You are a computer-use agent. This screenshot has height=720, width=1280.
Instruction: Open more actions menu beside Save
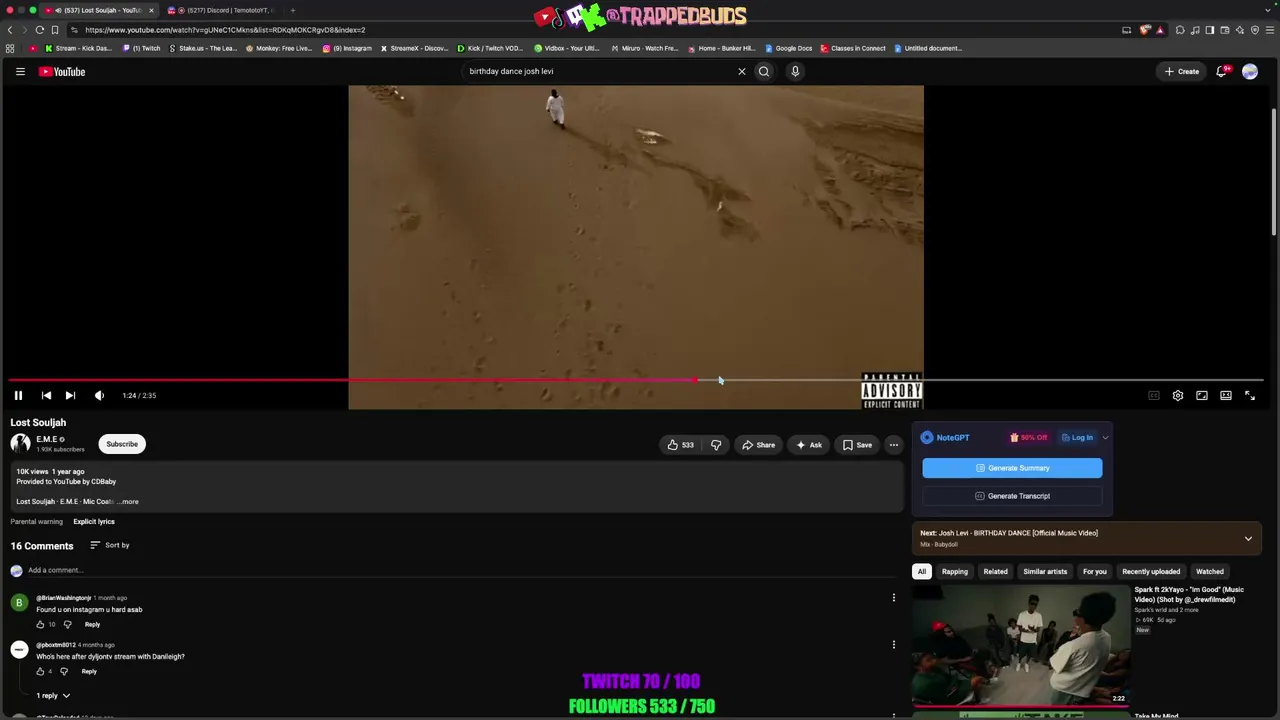click(x=894, y=445)
